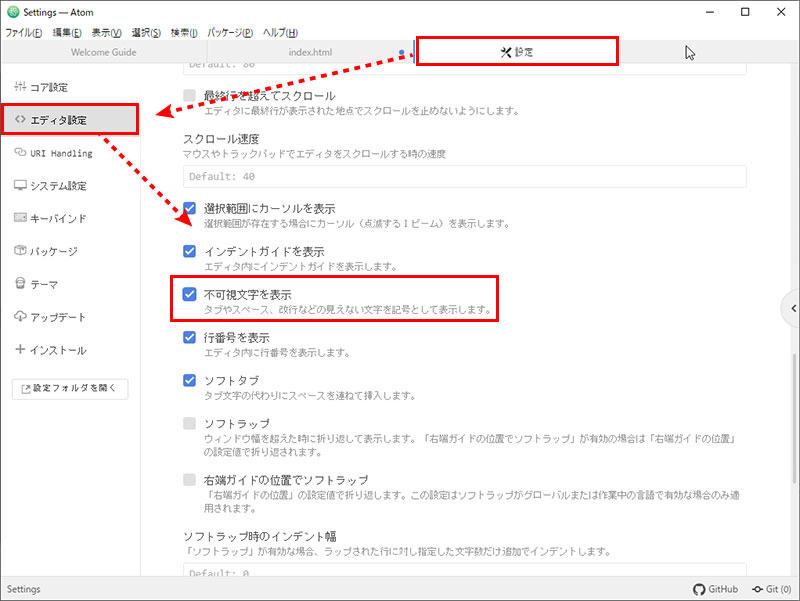Screen dimensions: 800x601
Task: Uncheck 選択範囲にカーソルを表示 checkbox
Action: (189, 208)
